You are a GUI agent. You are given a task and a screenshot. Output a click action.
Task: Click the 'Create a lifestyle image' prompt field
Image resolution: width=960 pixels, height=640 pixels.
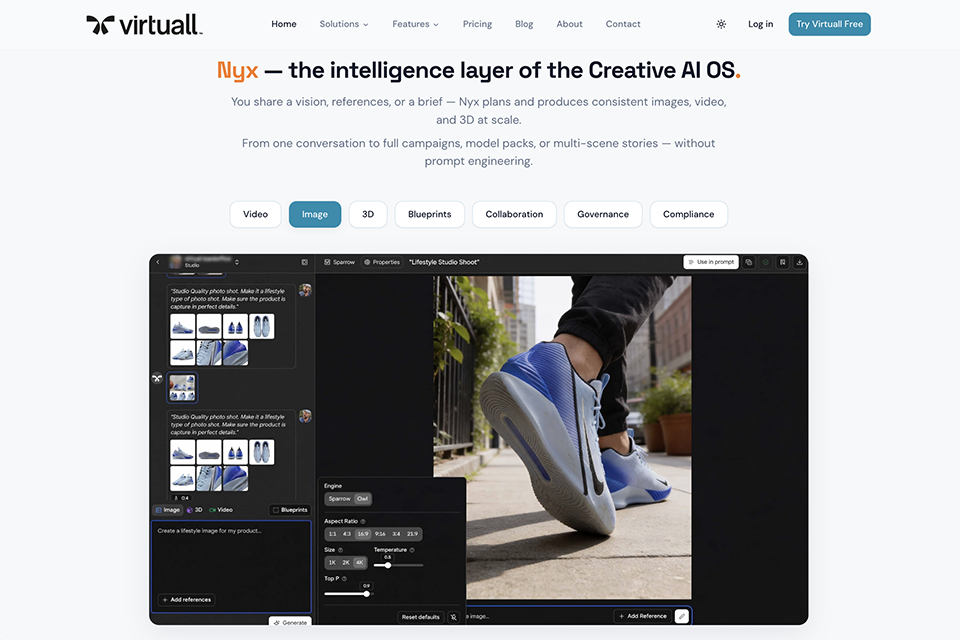(231, 567)
